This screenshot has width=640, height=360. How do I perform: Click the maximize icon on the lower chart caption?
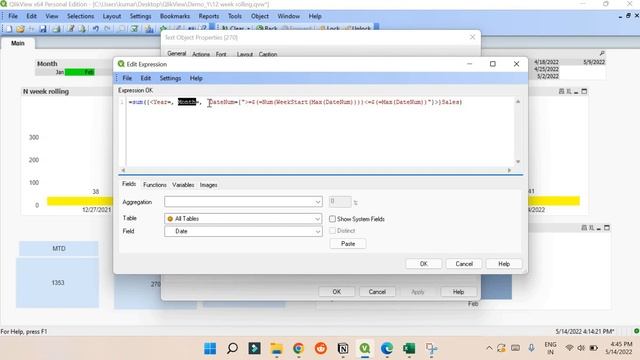607,228
